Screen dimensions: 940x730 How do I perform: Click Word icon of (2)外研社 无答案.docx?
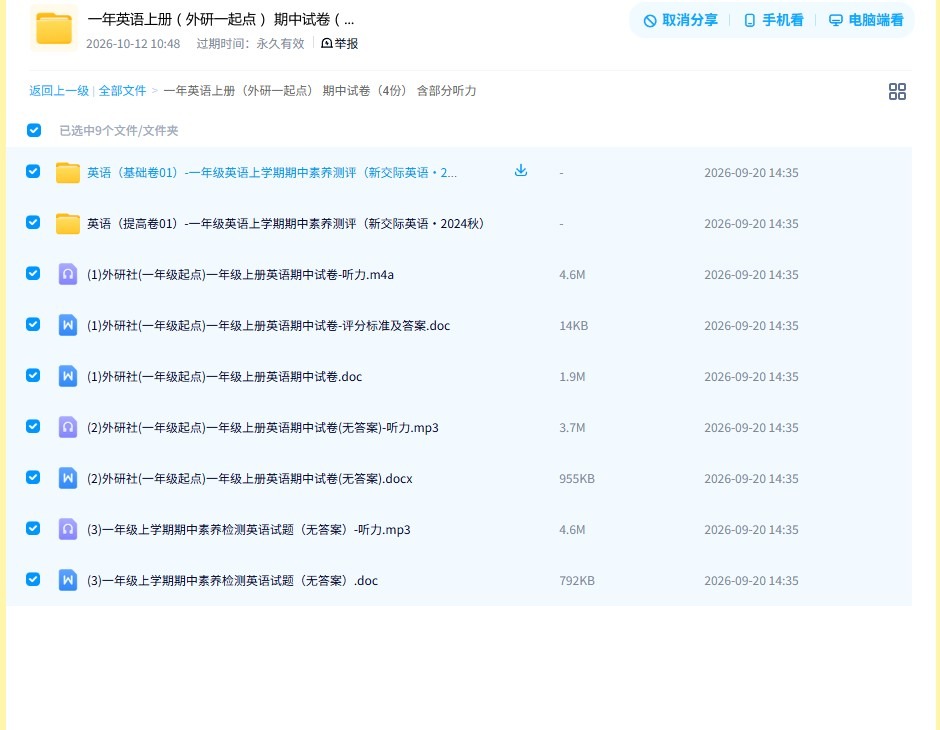(x=68, y=478)
